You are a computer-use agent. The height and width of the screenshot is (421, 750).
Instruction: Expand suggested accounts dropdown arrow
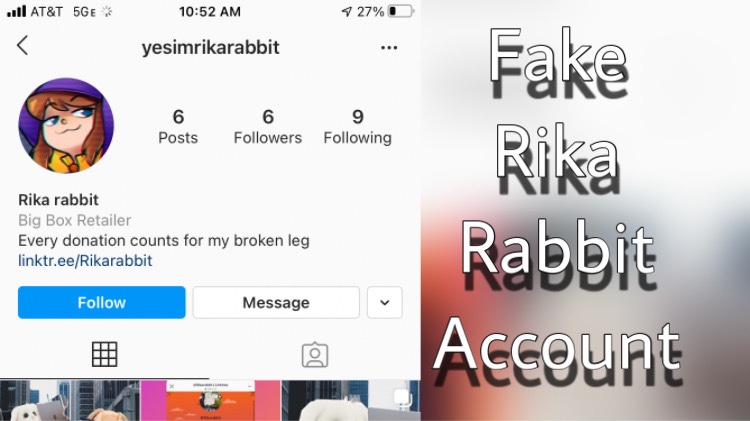click(385, 302)
